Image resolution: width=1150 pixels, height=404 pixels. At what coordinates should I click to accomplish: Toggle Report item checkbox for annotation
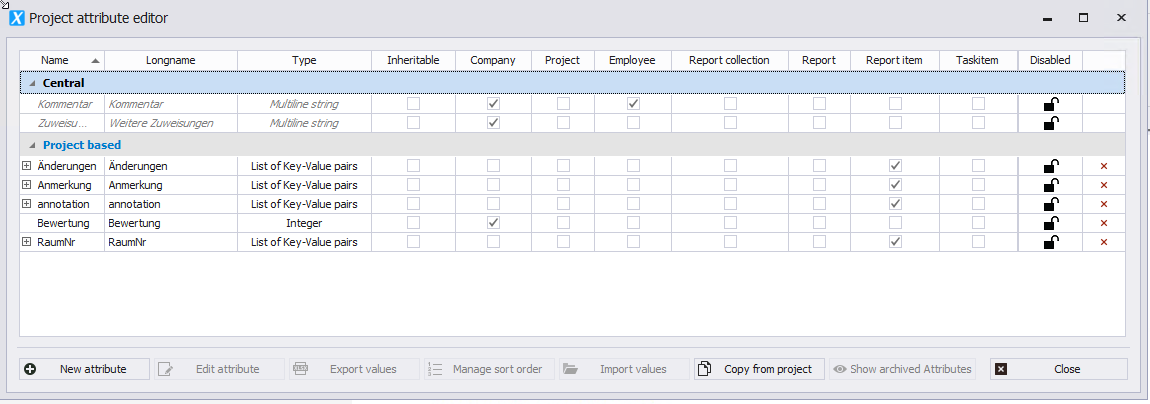click(x=895, y=204)
